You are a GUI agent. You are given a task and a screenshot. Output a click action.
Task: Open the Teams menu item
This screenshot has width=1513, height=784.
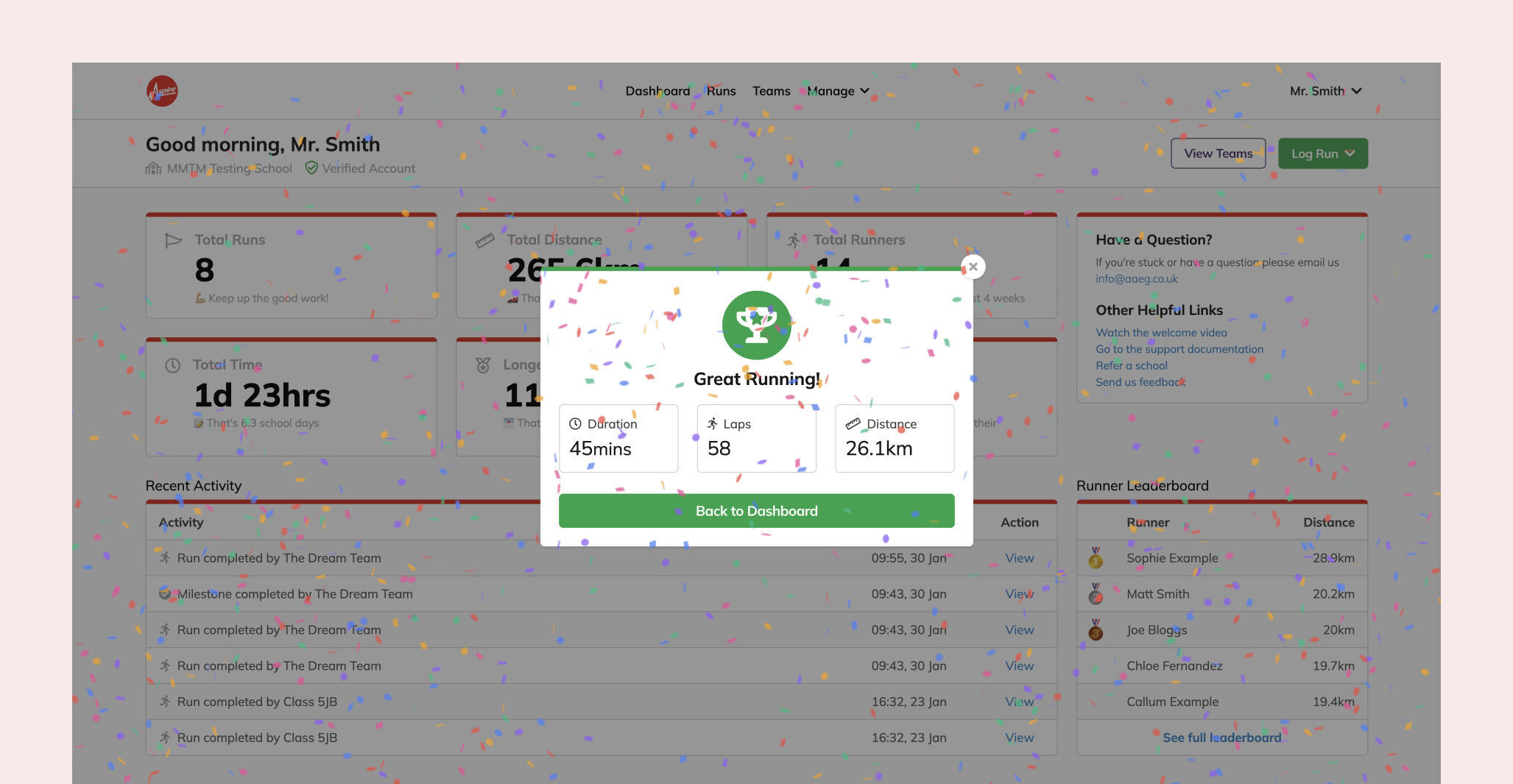point(771,91)
